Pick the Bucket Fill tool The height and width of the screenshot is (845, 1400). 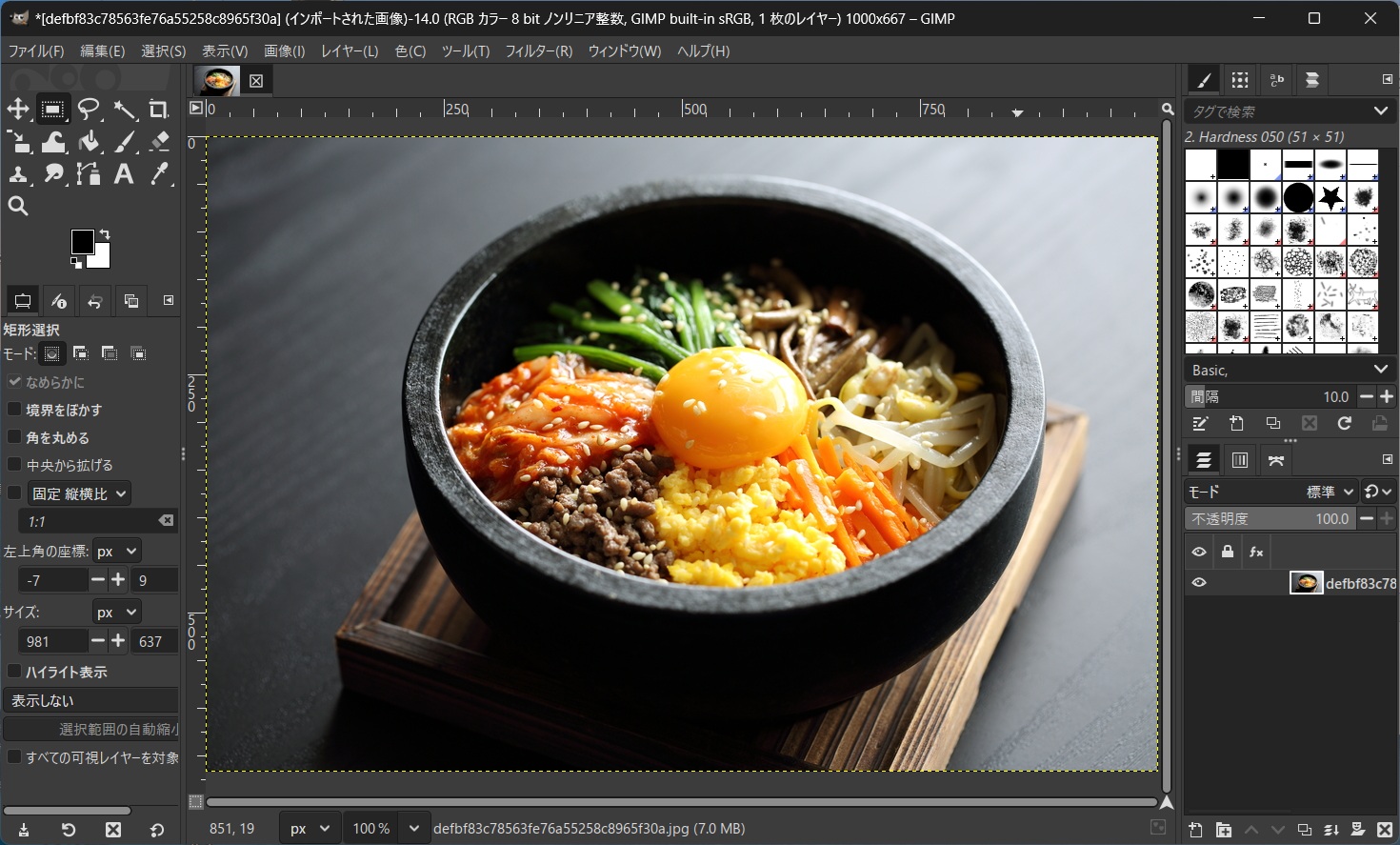point(89,142)
